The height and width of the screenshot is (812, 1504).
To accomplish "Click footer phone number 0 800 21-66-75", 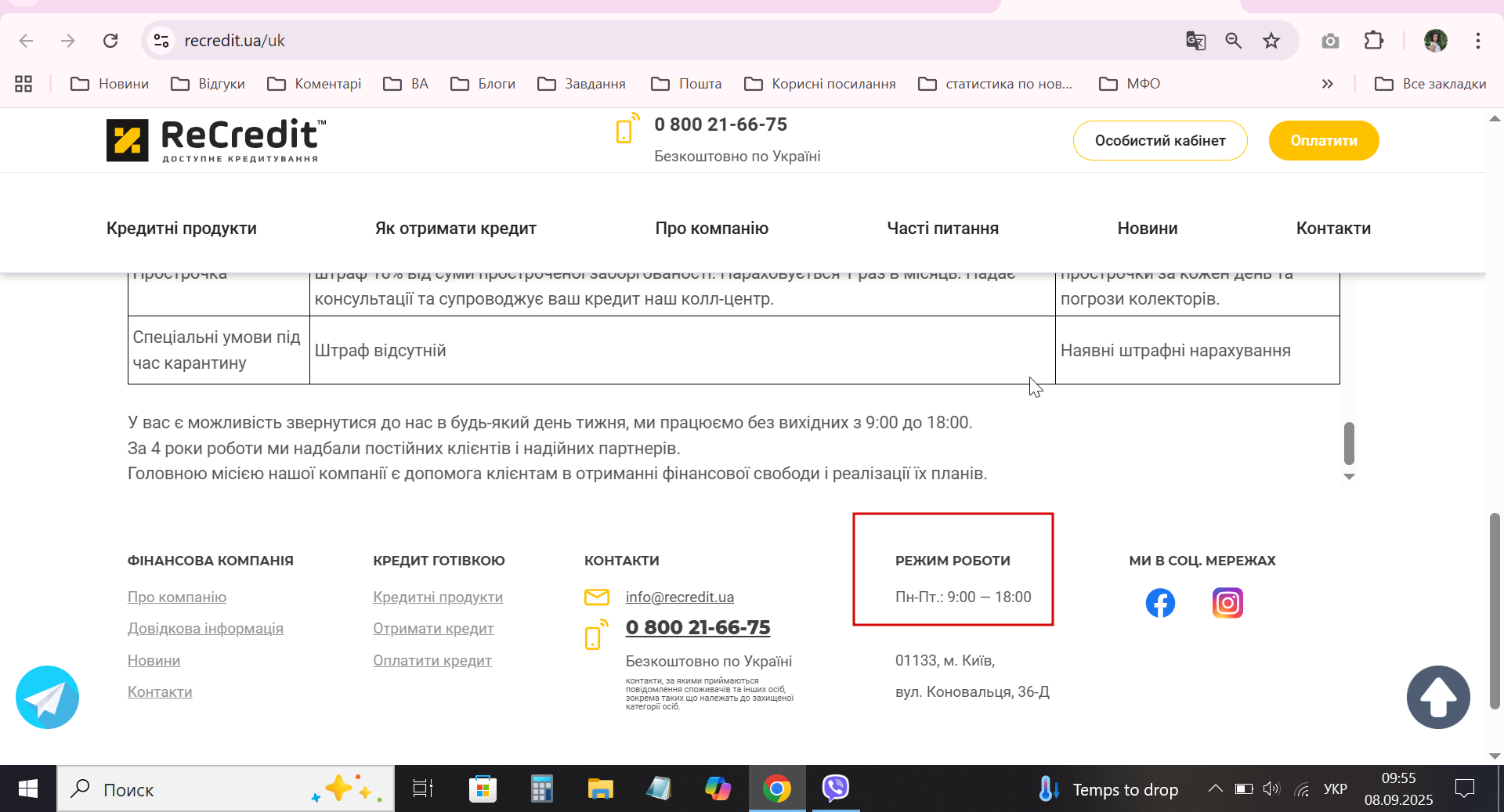I will (698, 628).
